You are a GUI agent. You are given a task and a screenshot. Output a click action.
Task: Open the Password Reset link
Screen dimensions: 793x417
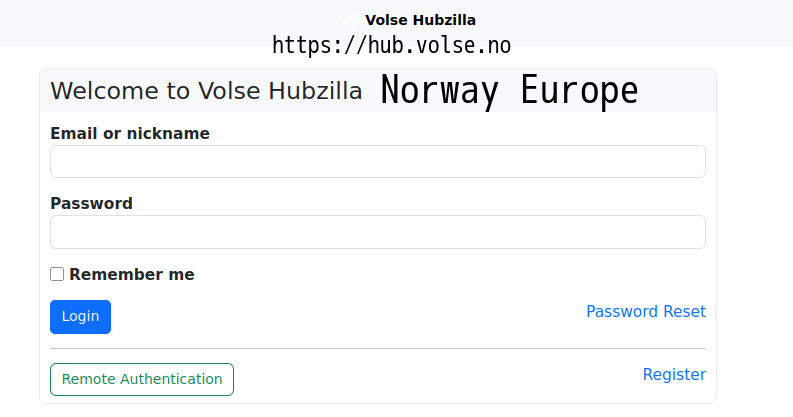(x=646, y=311)
